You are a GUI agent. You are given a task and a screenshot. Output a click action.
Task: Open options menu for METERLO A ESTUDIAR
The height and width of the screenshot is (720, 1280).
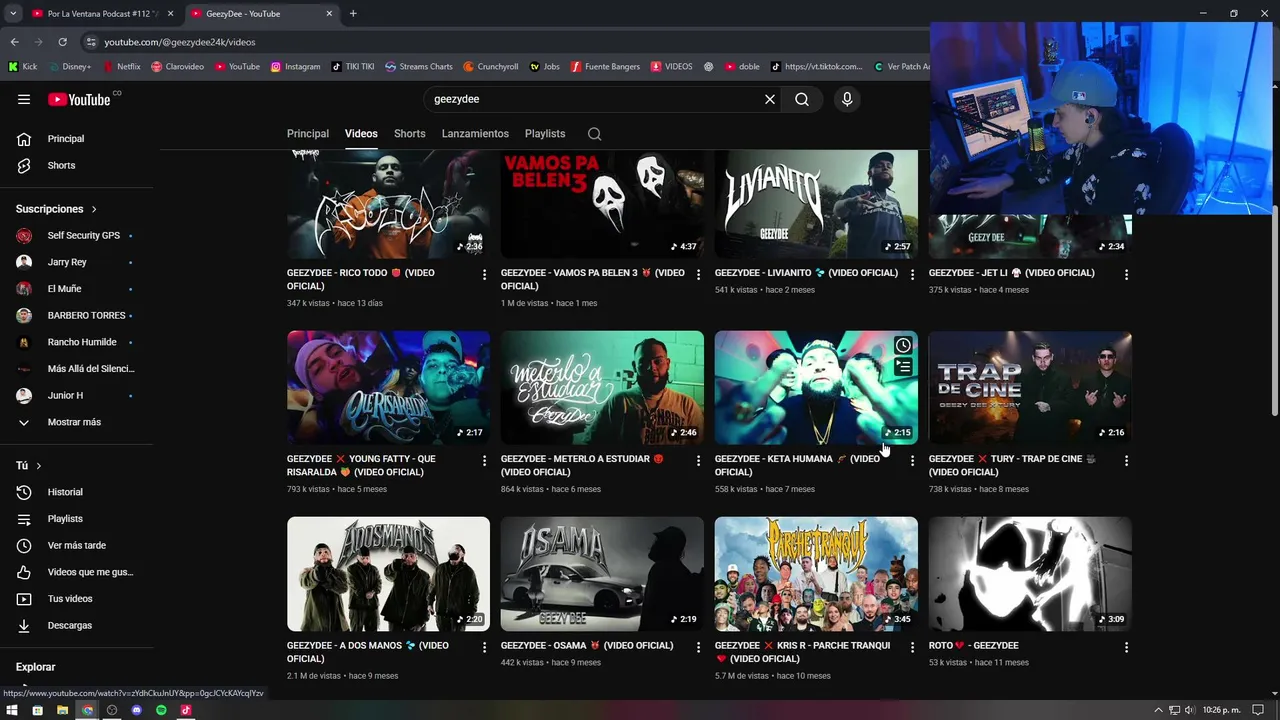[x=698, y=461]
